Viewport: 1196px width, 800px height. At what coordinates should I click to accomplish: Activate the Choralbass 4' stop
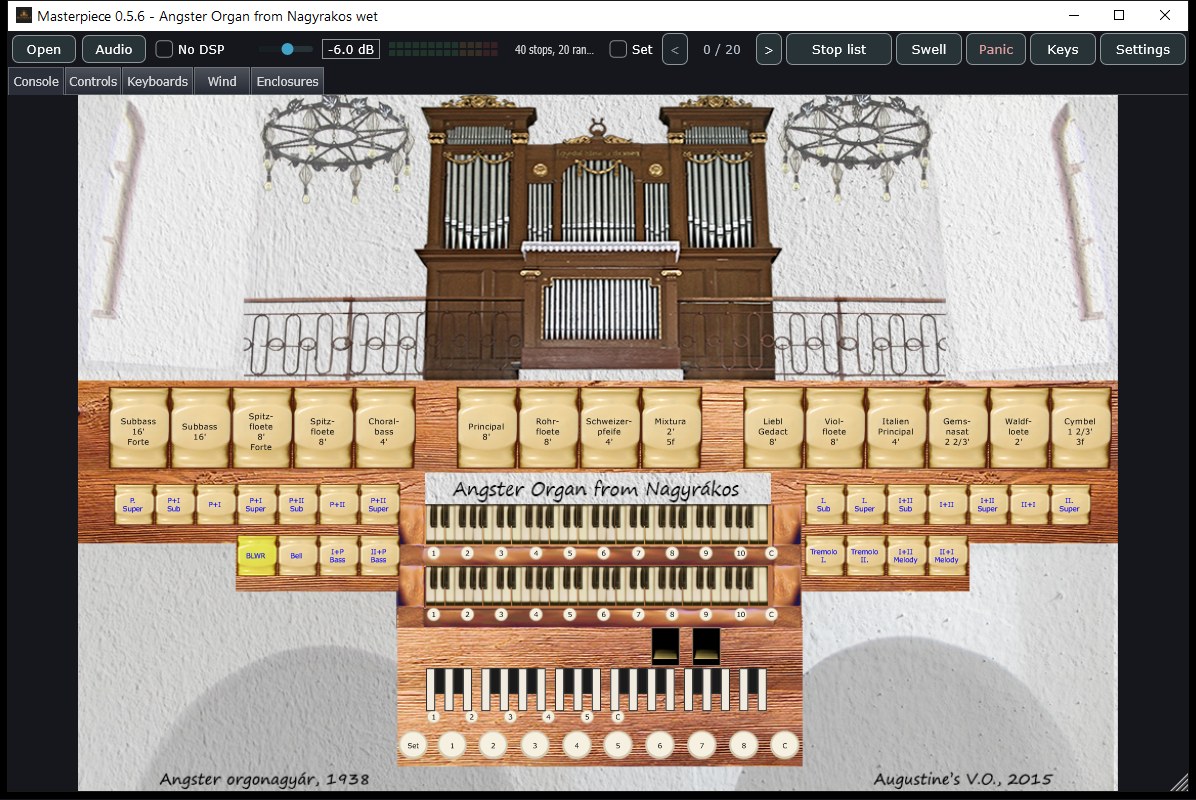click(x=384, y=429)
